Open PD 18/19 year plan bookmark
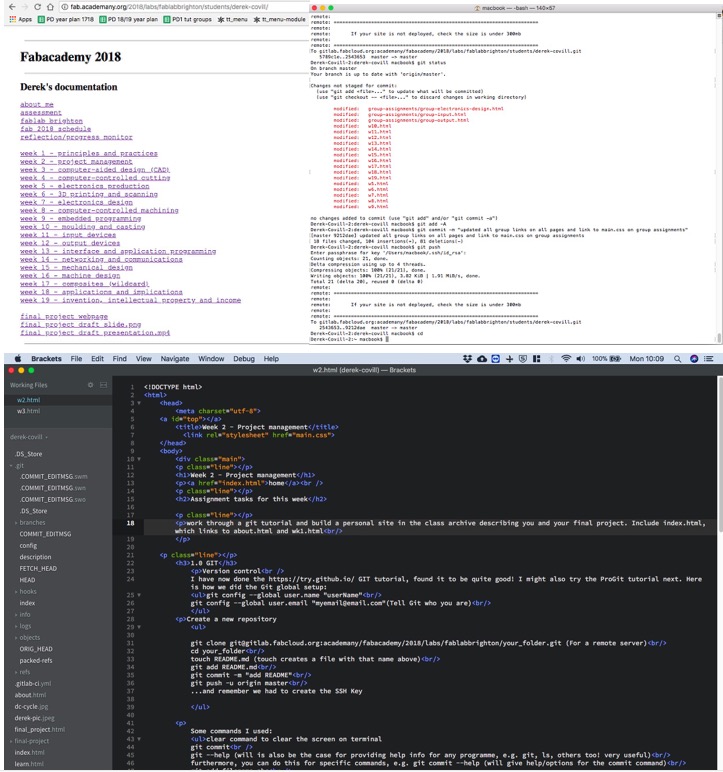Image resolution: width=723 pixels, height=772 pixels. point(129,19)
